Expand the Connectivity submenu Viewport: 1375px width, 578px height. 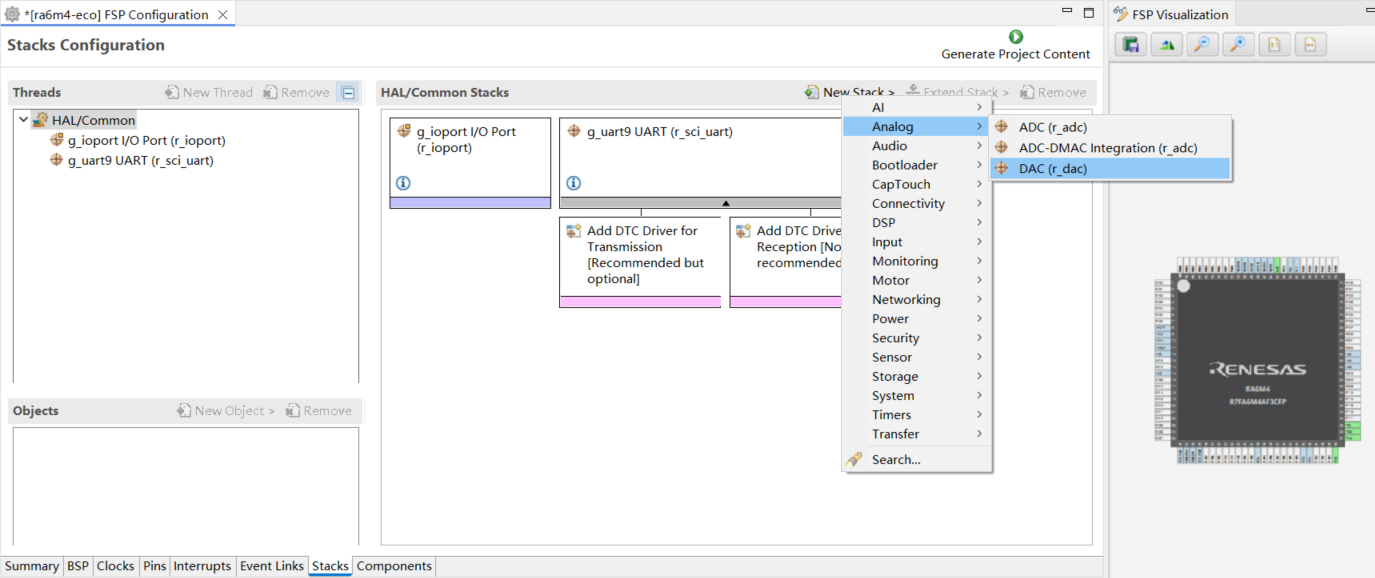[917, 204]
